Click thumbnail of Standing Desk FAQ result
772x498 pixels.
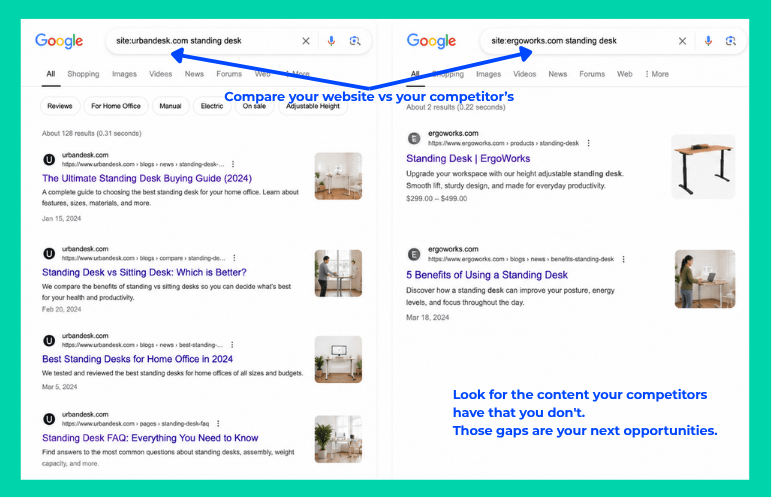pyautogui.click(x=338, y=439)
